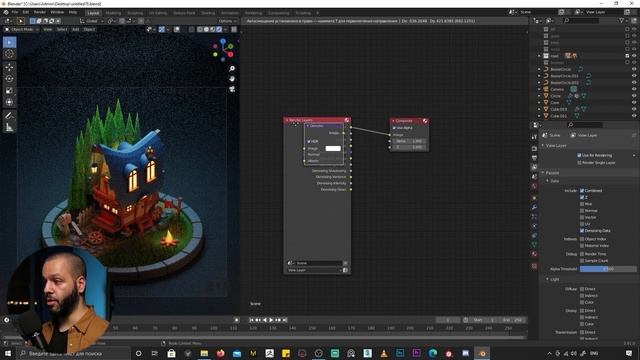Open Photoshop from the taskbar
This screenshot has width=640, height=360.
coord(400,353)
